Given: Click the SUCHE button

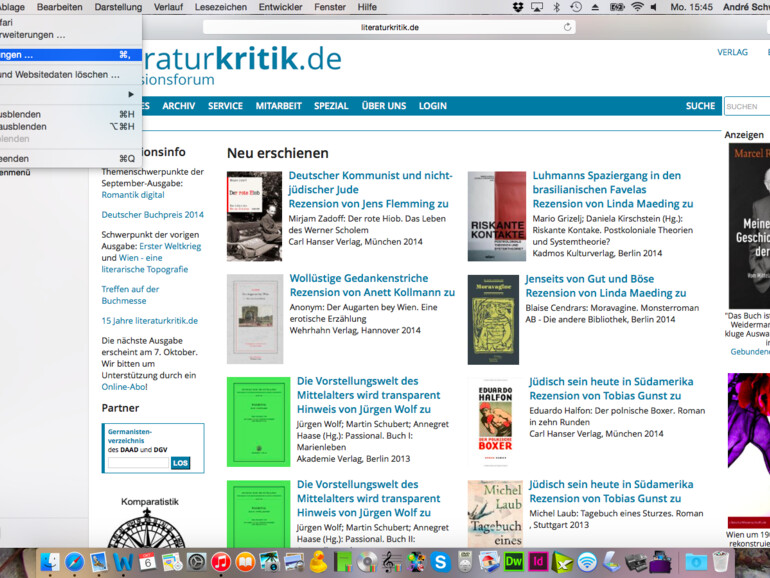Looking at the screenshot, I should [700, 106].
